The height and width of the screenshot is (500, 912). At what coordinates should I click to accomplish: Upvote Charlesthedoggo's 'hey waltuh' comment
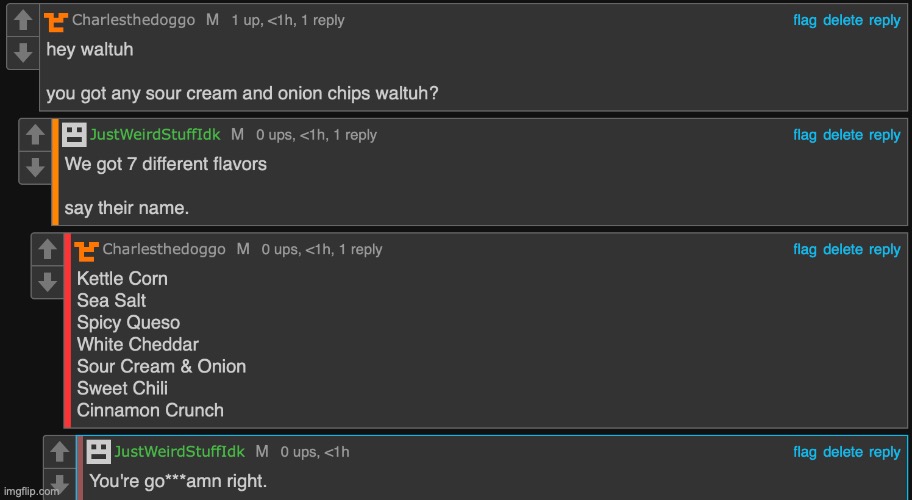click(x=22, y=21)
